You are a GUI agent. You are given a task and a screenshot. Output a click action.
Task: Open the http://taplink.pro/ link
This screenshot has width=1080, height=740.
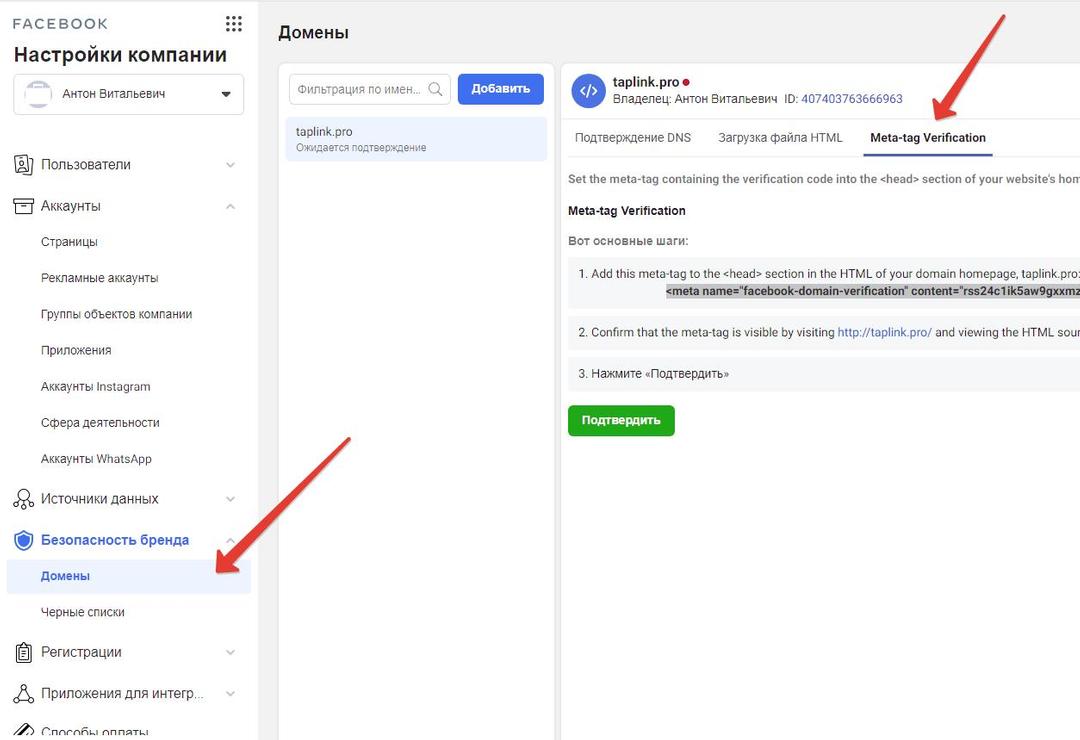[884, 332]
